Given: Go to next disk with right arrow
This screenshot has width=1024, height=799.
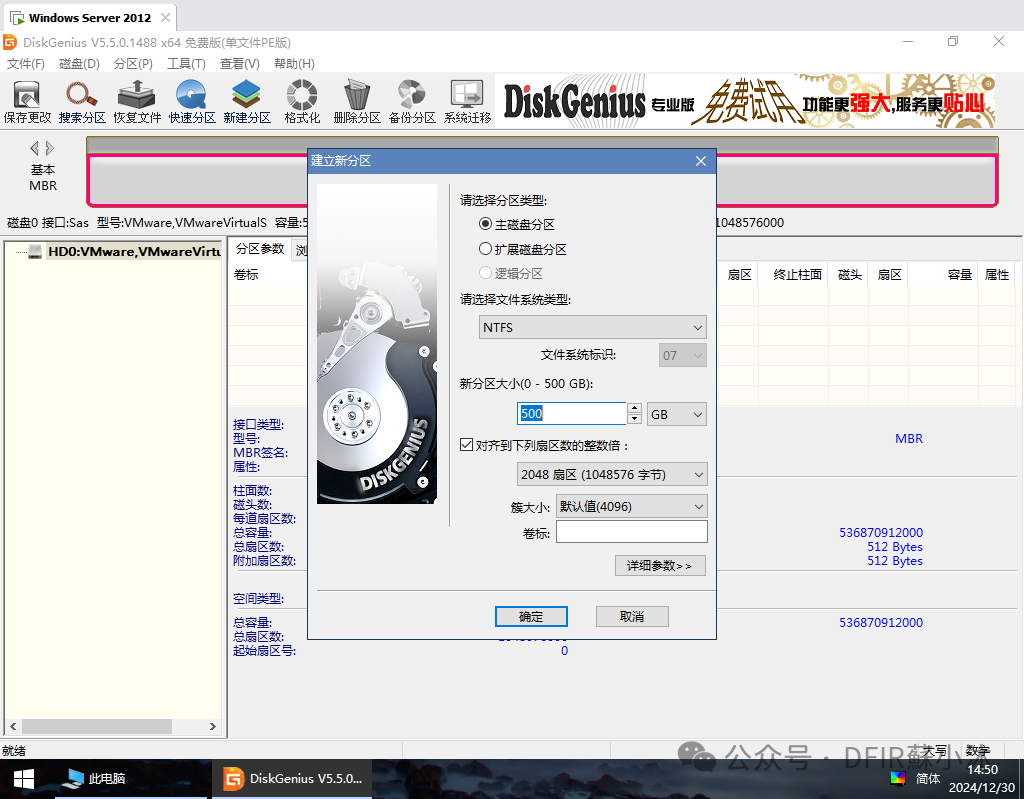Looking at the screenshot, I should coord(50,148).
